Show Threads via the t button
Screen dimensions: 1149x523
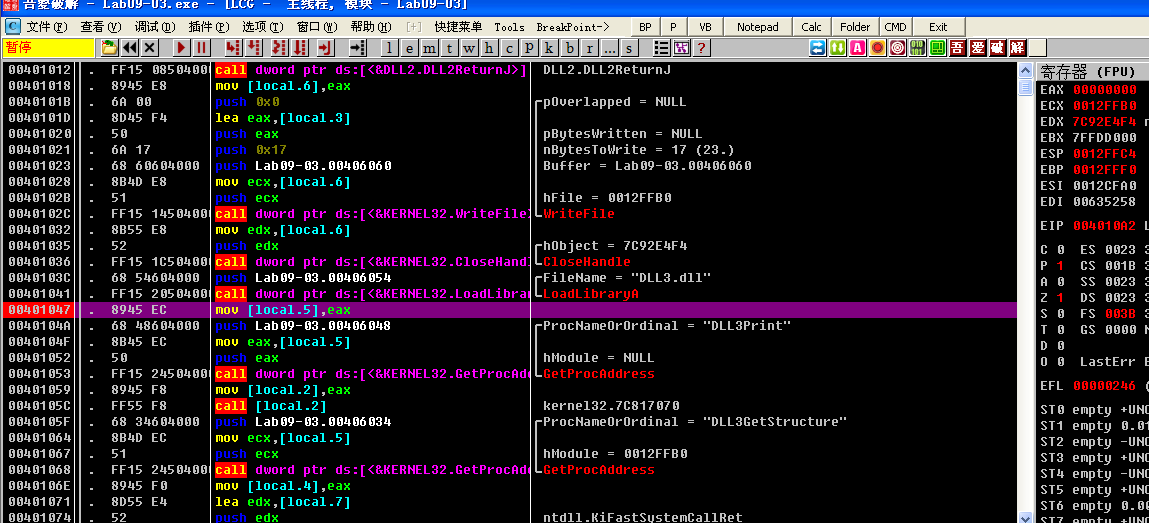(448, 48)
